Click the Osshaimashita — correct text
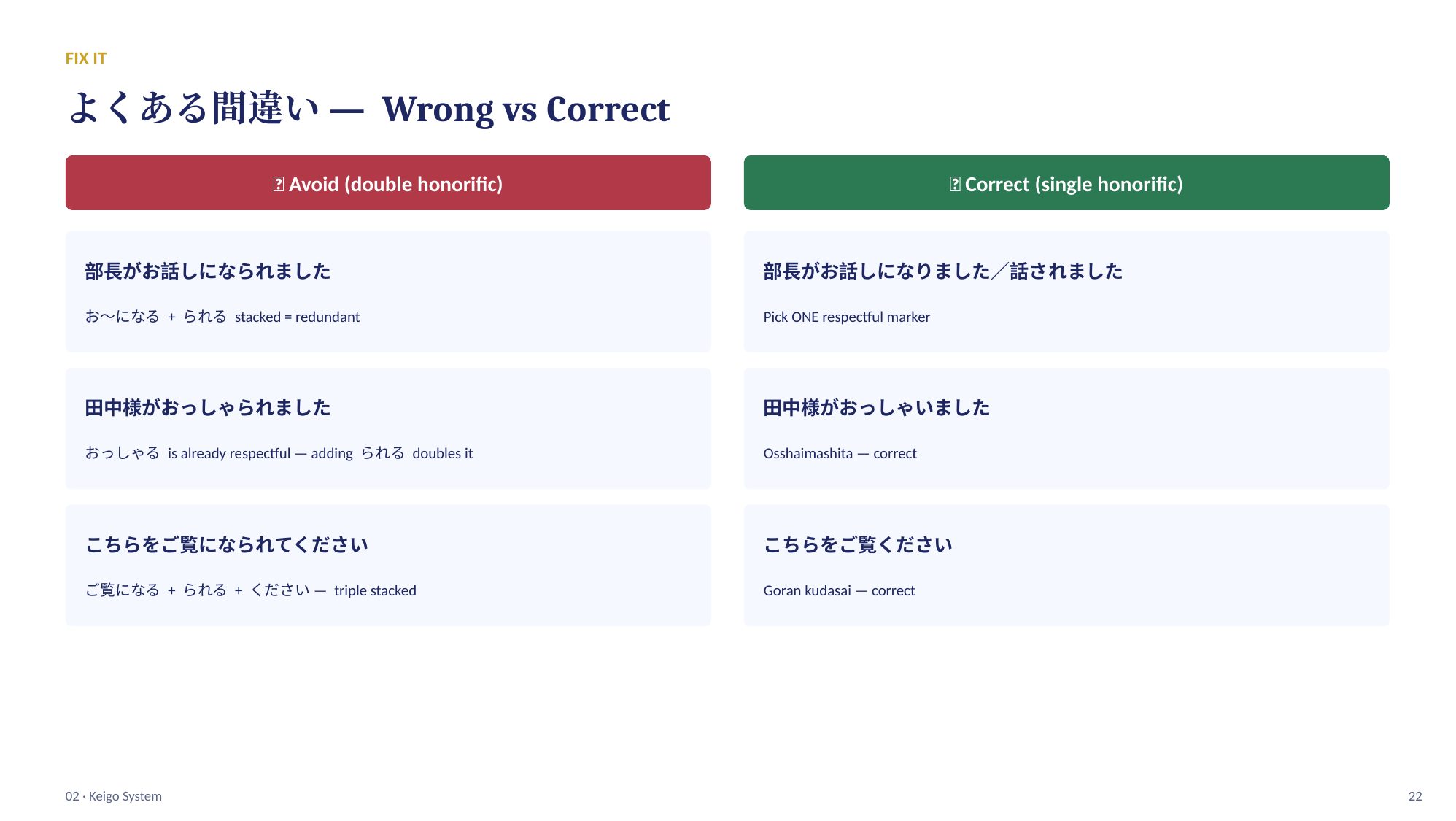This screenshot has width=1456, height=821. tap(840, 453)
